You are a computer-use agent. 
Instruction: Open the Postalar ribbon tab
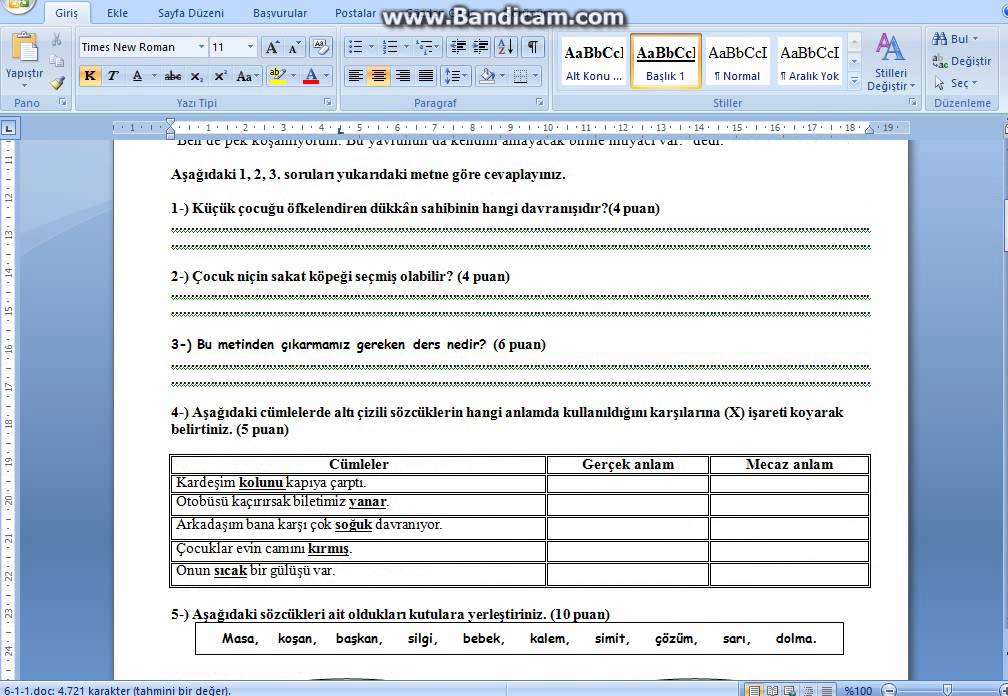tap(355, 13)
